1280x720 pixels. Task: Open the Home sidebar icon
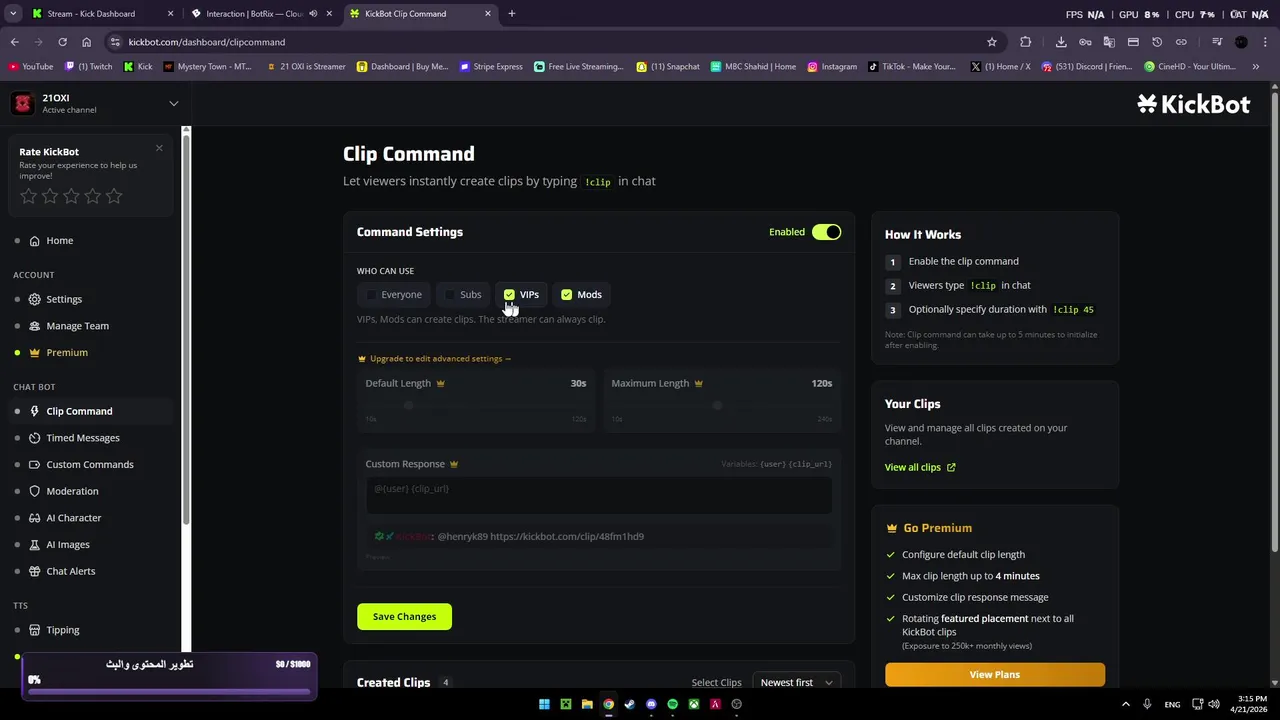[35, 241]
